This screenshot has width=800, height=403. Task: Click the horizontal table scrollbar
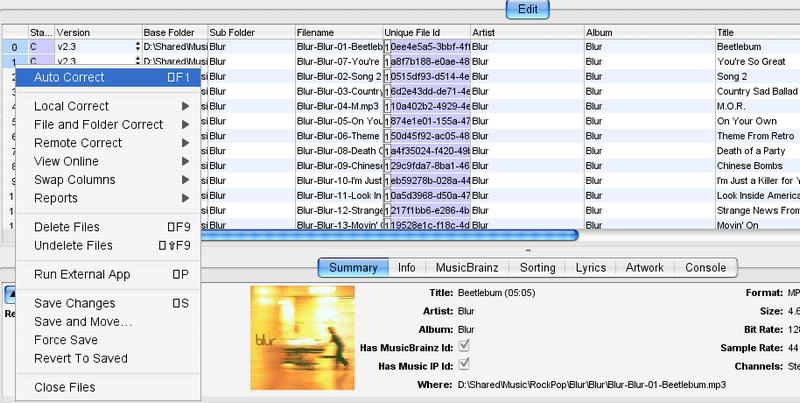[388, 235]
